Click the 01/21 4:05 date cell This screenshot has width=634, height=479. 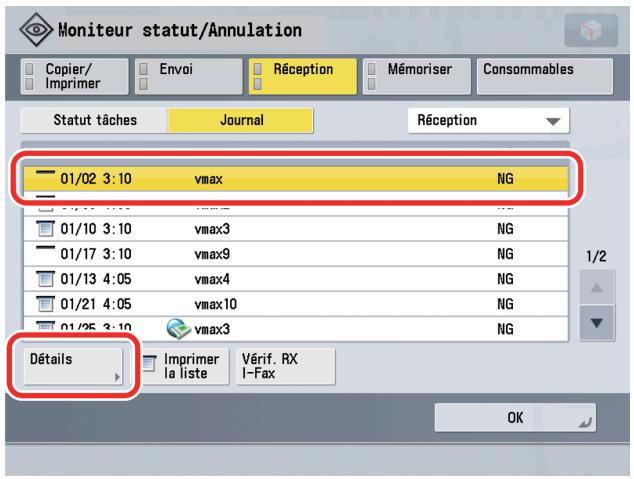click(x=96, y=304)
